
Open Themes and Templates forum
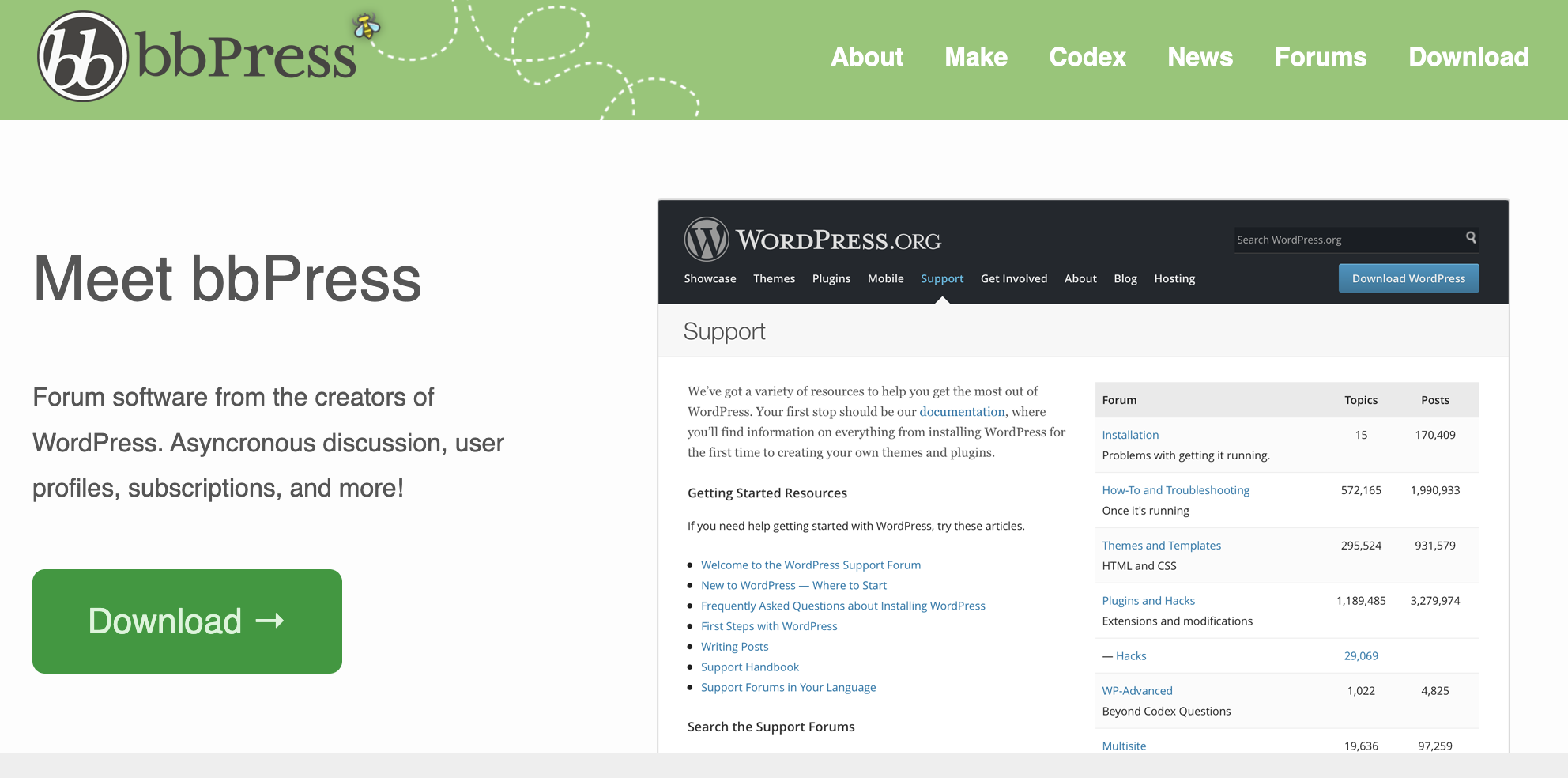coord(1161,546)
